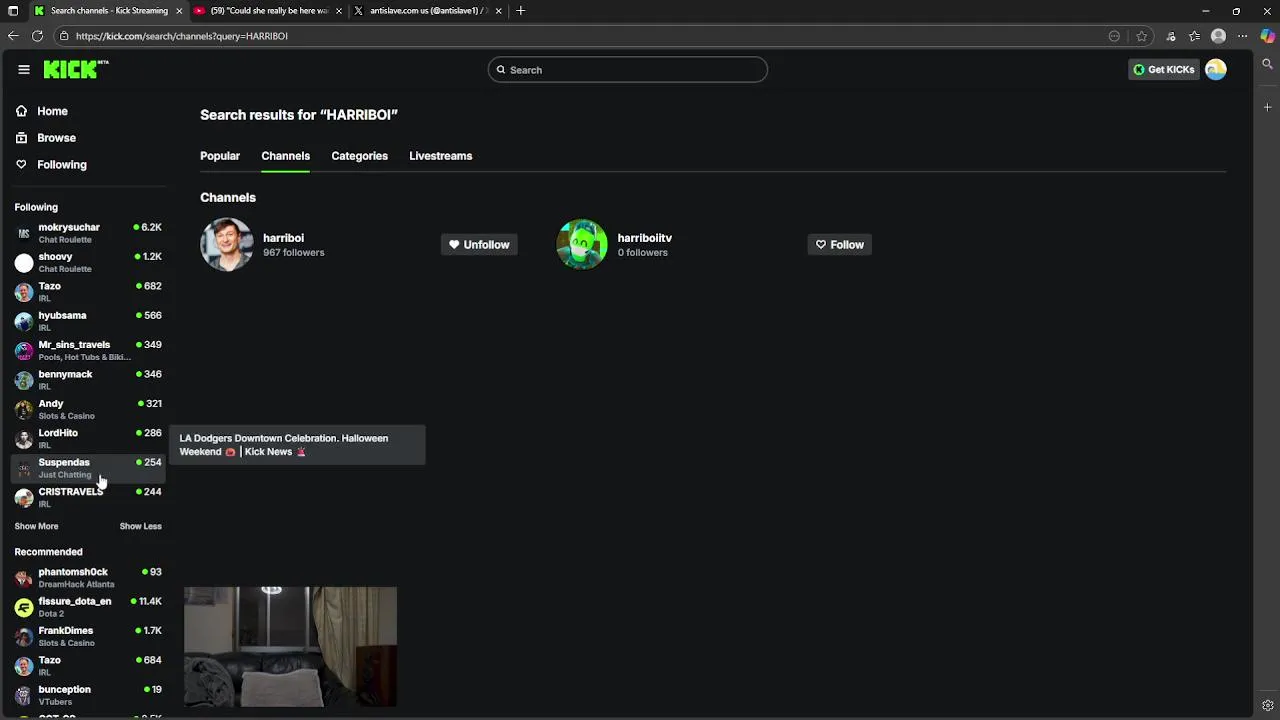Screen dimensions: 1280x720
Task: Open browser settings and more menu
Action: click(x=1243, y=36)
